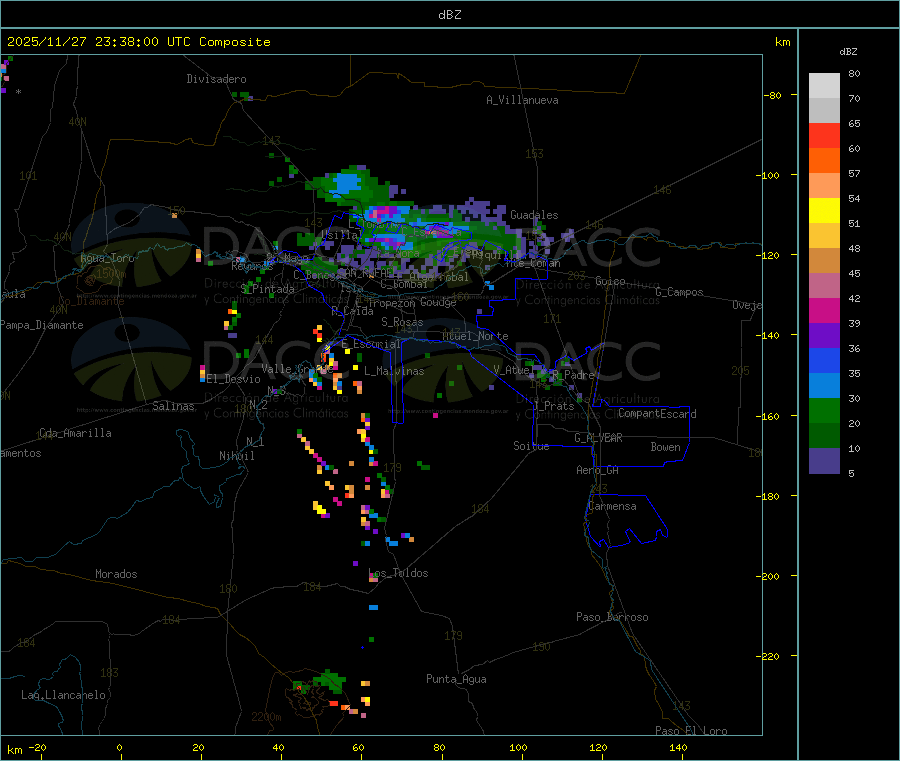Click the Pampa_Diamante label

point(42,325)
